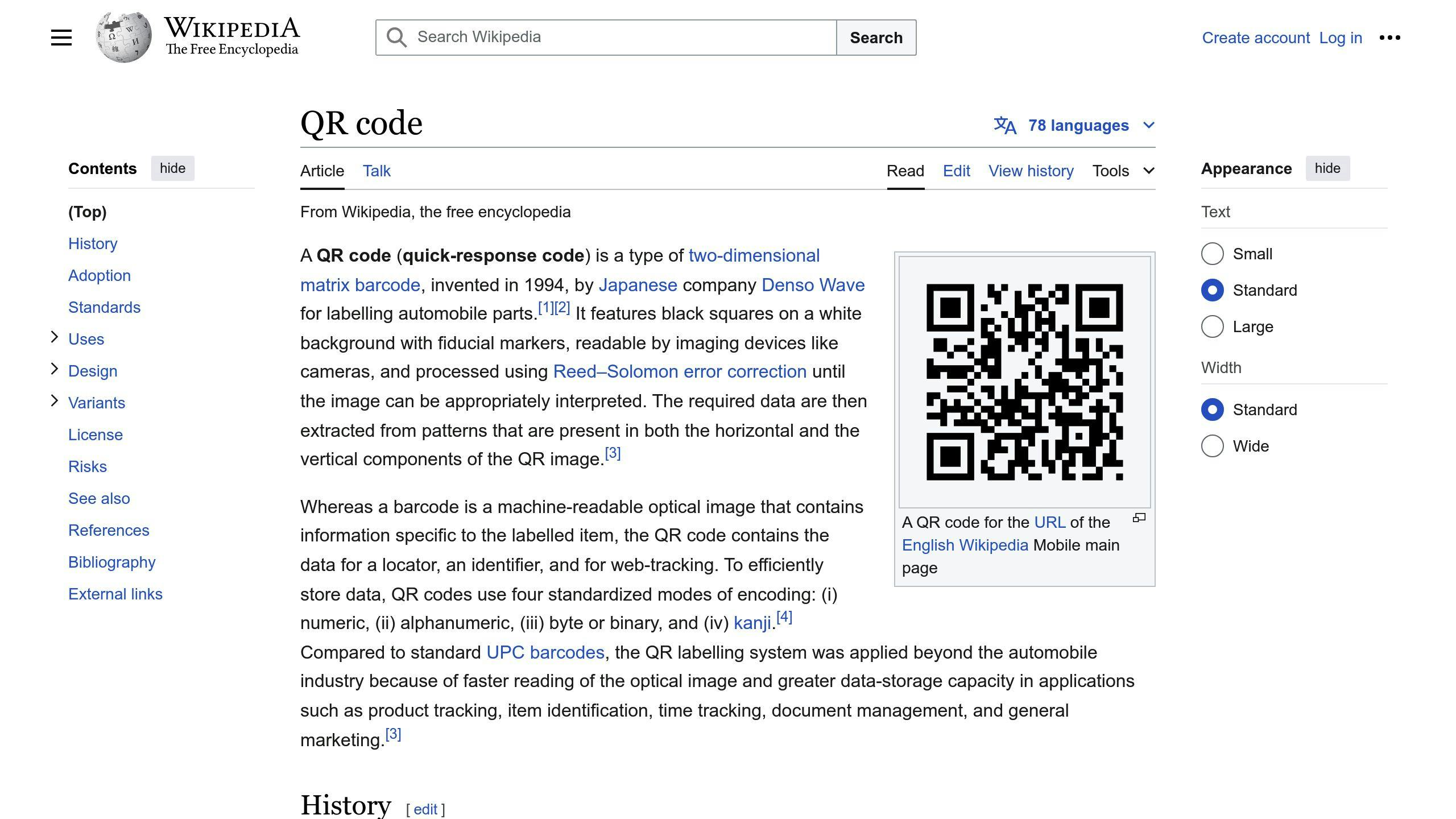Open the URL link in image caption
Screen dimensions: 1456x819
[x=1049, y=522]
